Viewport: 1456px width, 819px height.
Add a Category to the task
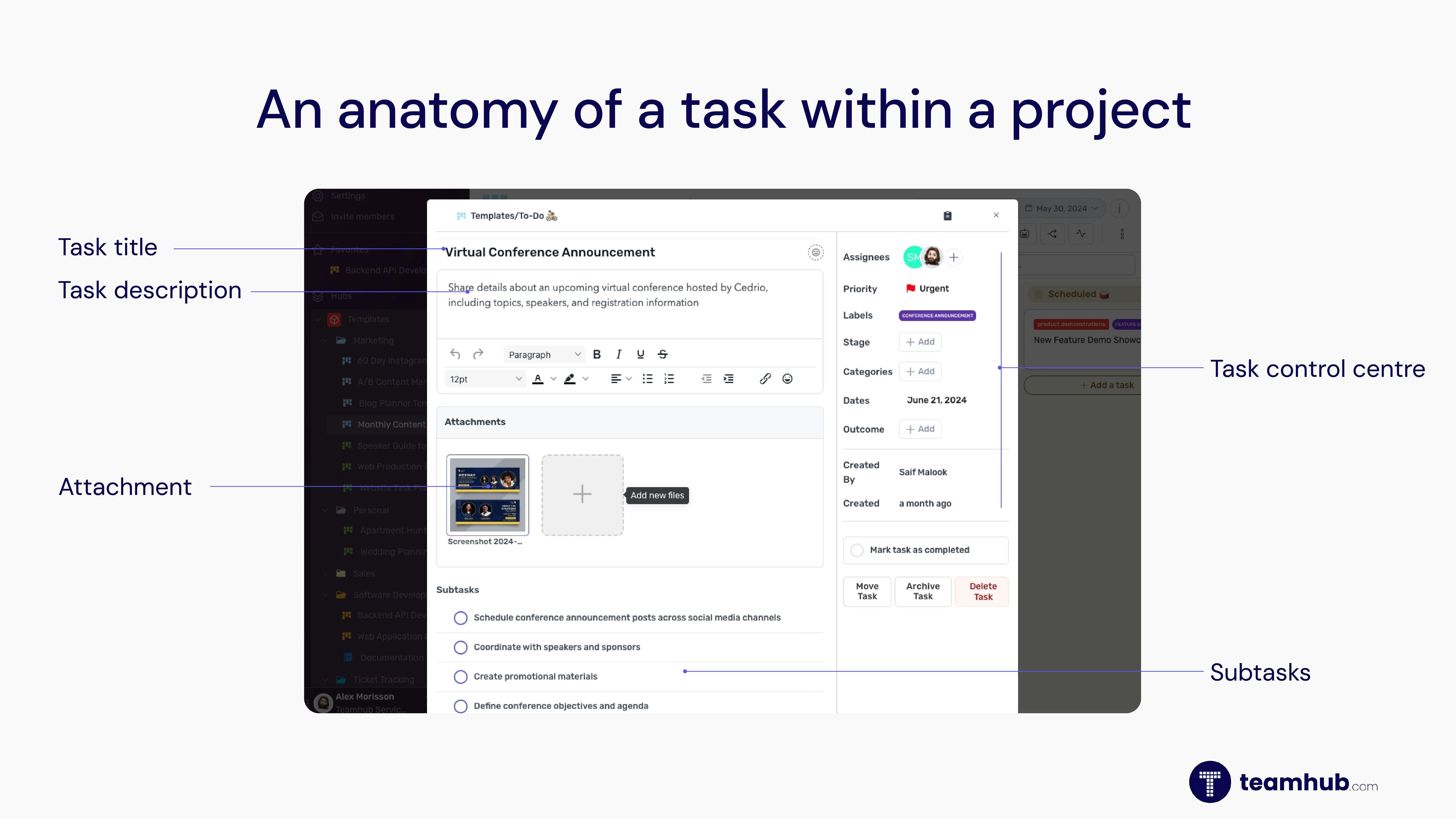pos(920,371)
